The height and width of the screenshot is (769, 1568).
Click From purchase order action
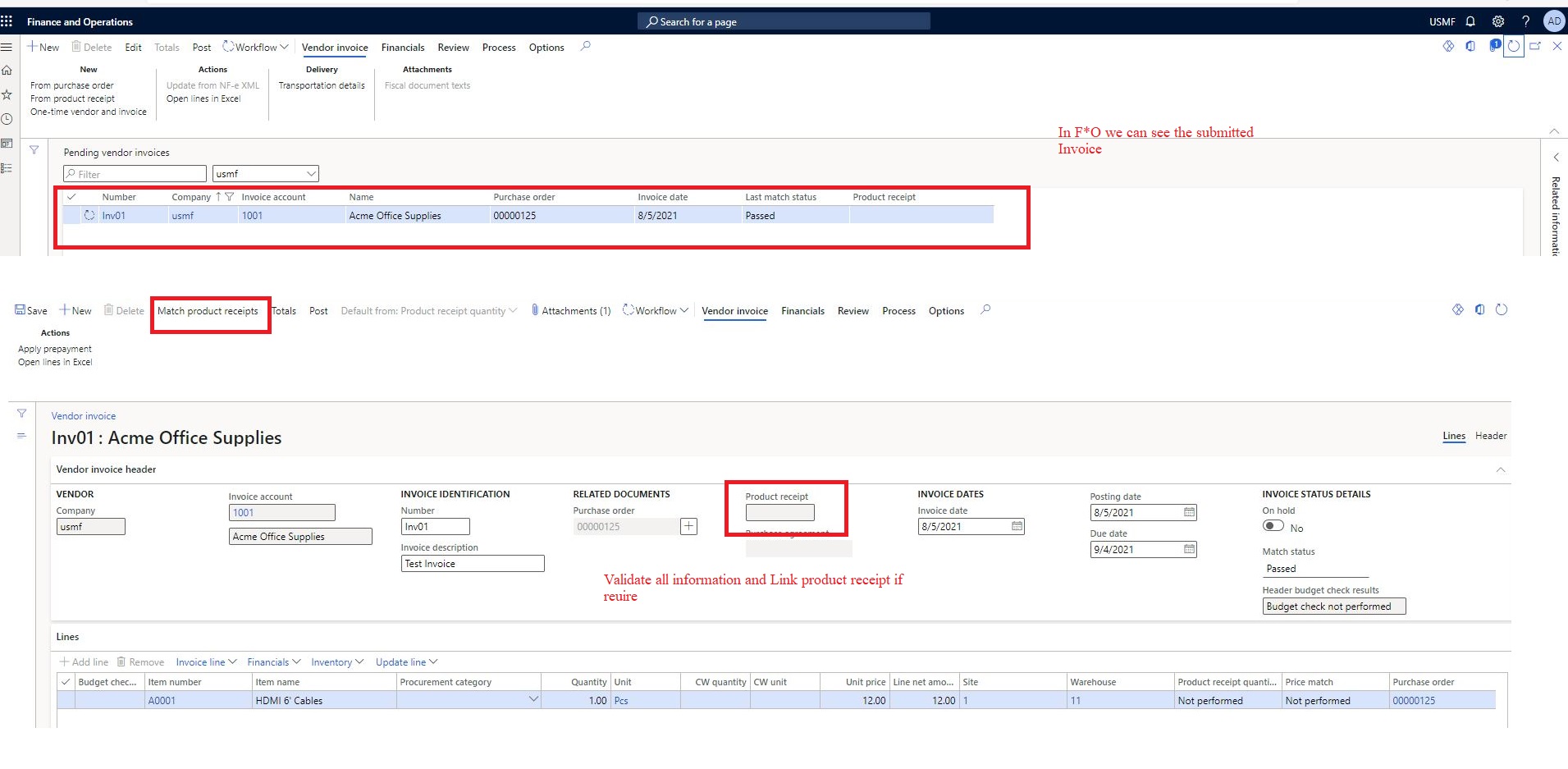tap(72, 85)
